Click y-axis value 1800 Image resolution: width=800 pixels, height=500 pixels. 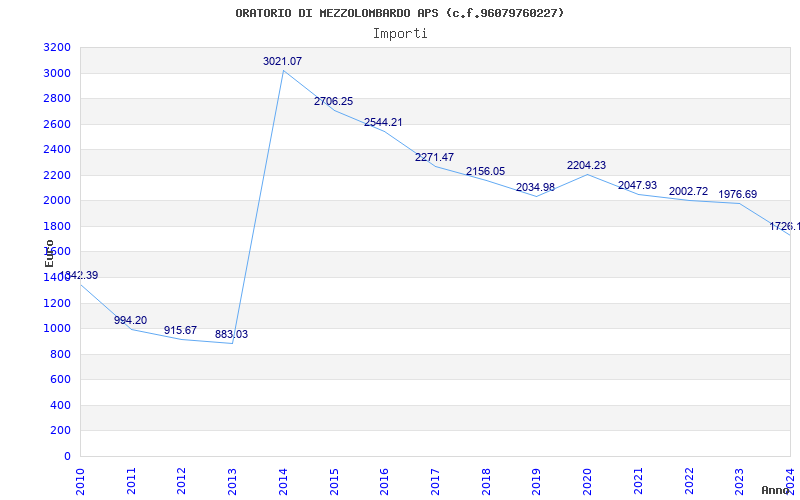tap(57, 227)
